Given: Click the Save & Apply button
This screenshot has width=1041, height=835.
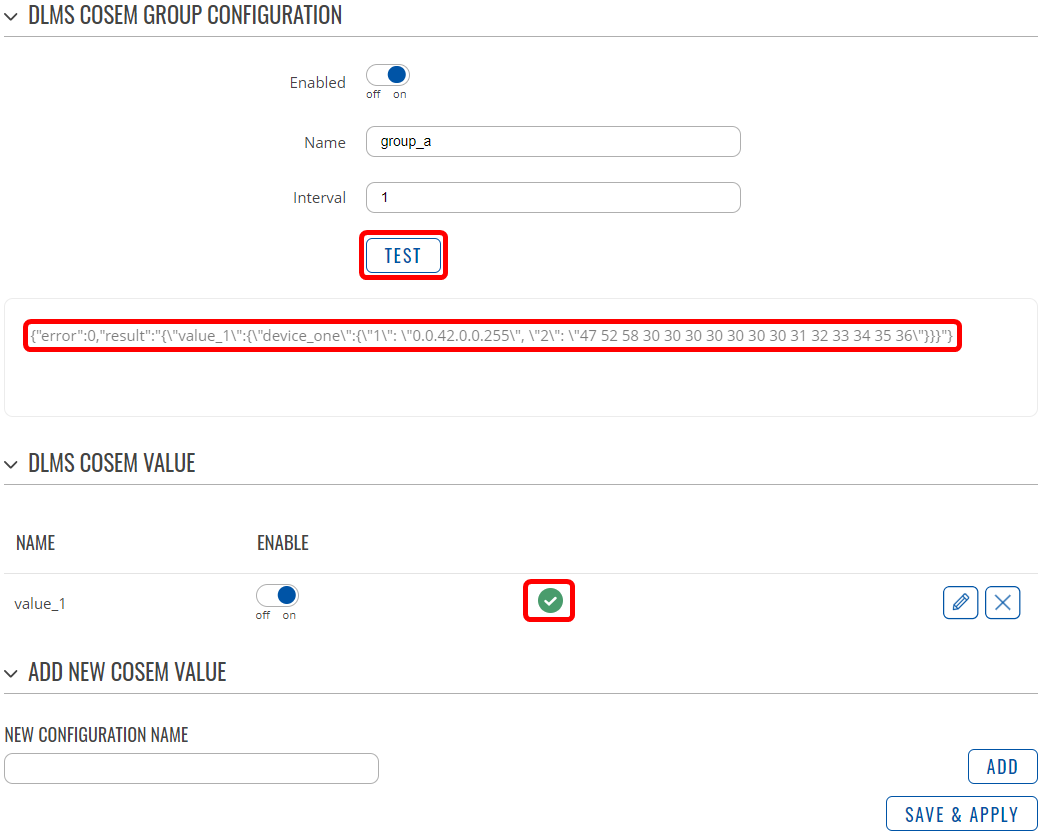Looking at the screenshot, I should (x=961, y=814).
